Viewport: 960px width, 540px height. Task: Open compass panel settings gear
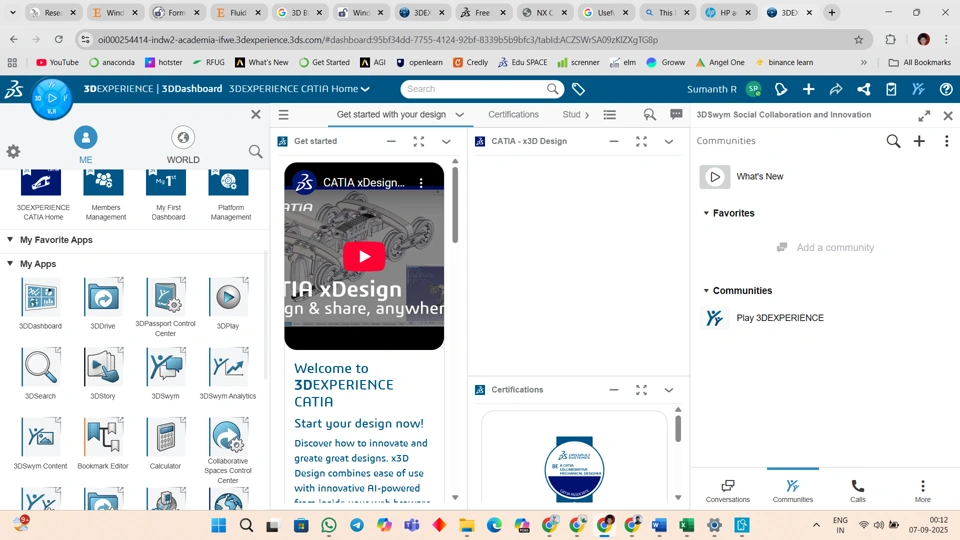coord(13,151)
